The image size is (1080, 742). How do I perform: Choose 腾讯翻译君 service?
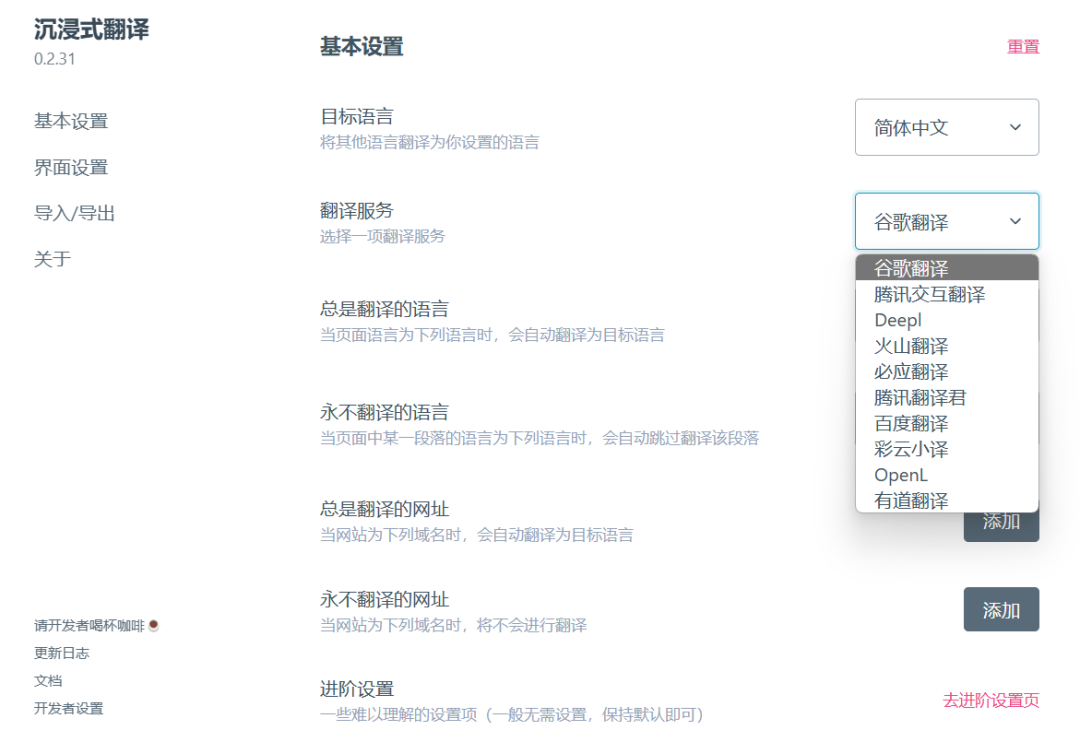pyautogui.click(x=946, y=398)
